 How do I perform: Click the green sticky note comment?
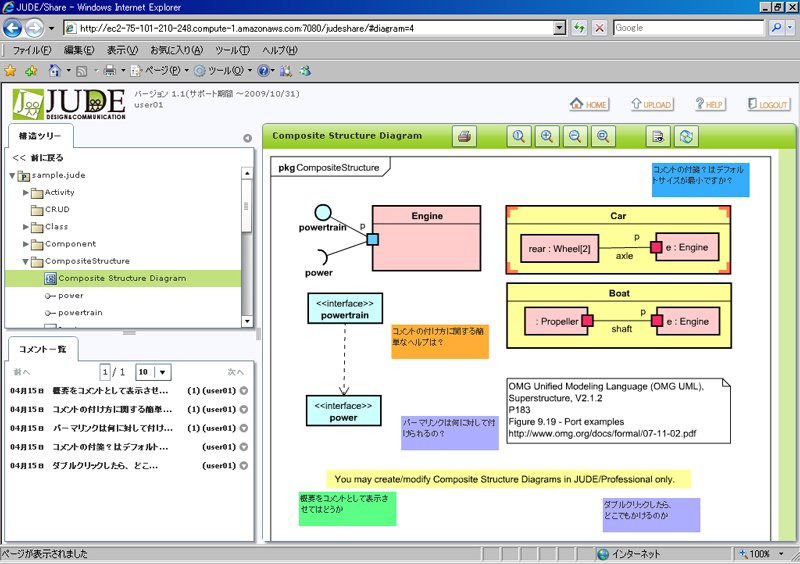(347, 509)
